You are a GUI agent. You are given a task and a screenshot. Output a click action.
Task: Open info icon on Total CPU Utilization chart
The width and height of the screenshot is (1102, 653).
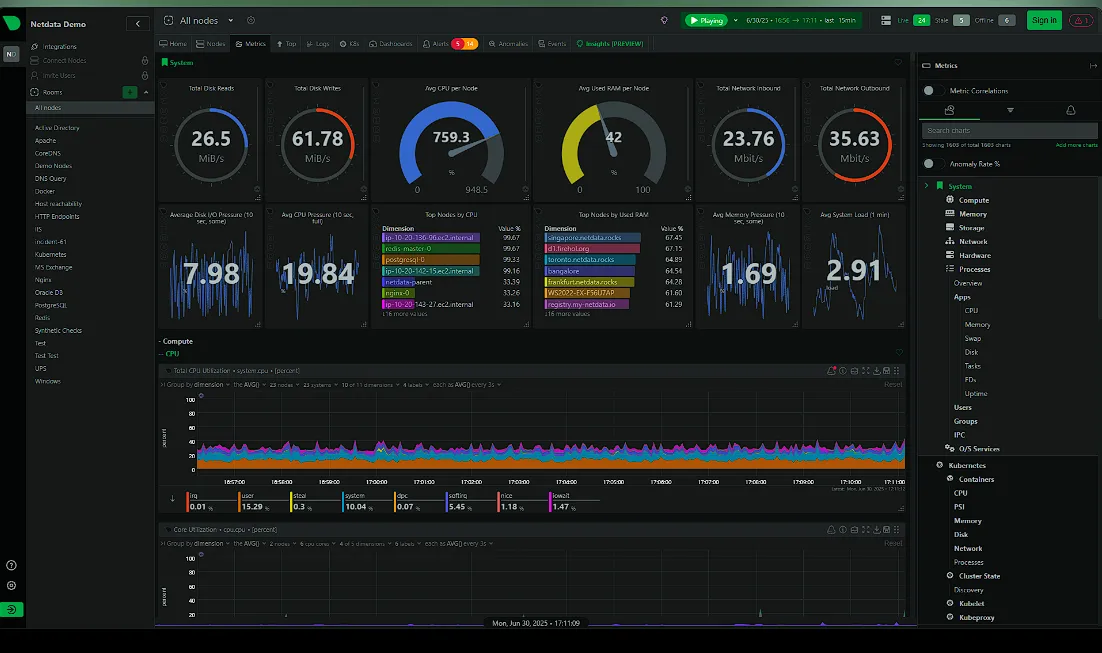[x=843, y=370]
